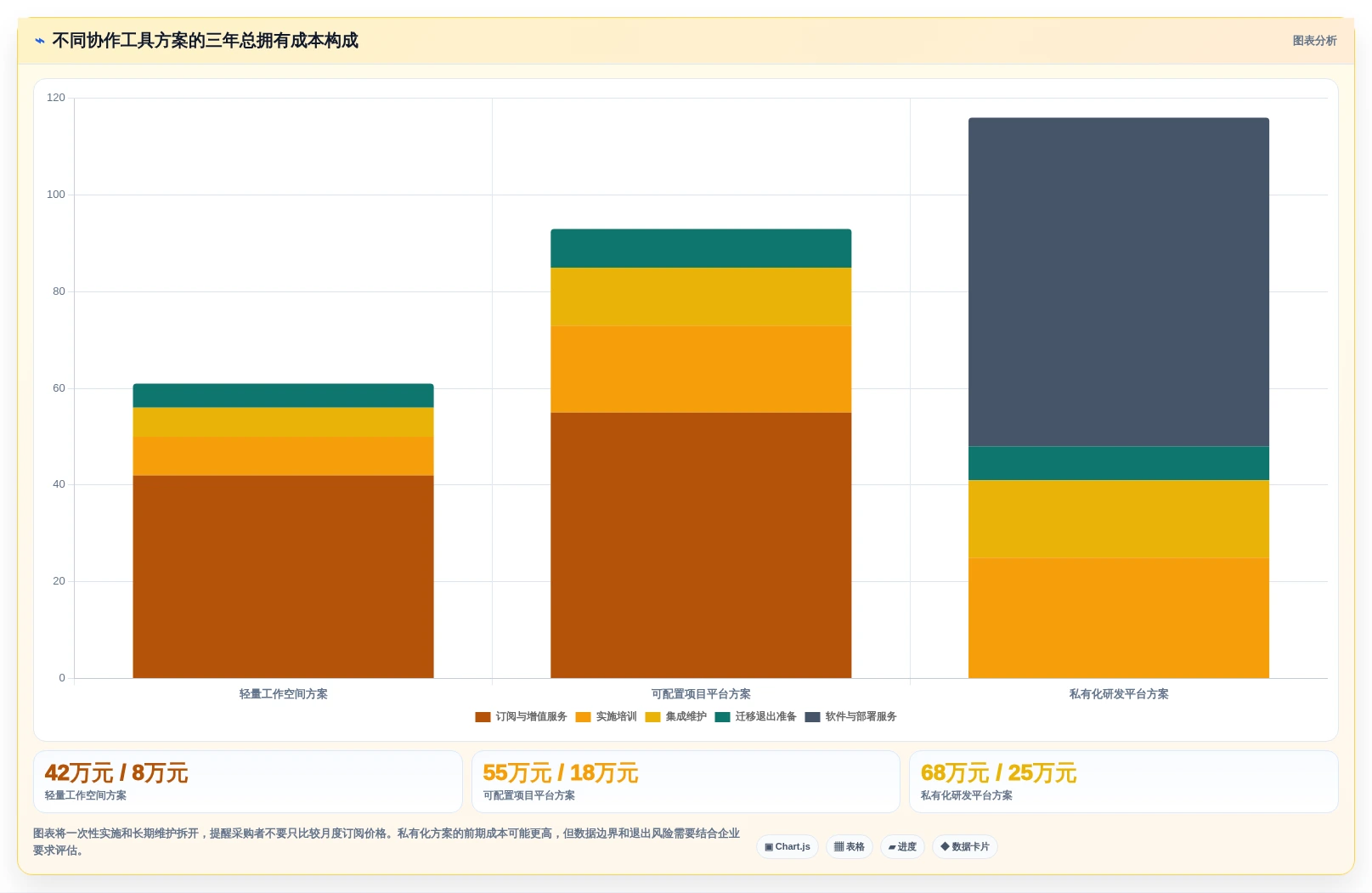Toggle 迁移退出准备 legend swatch
Image resolution: width=1372 pixels, height=893 pixels.
point(722,717)
